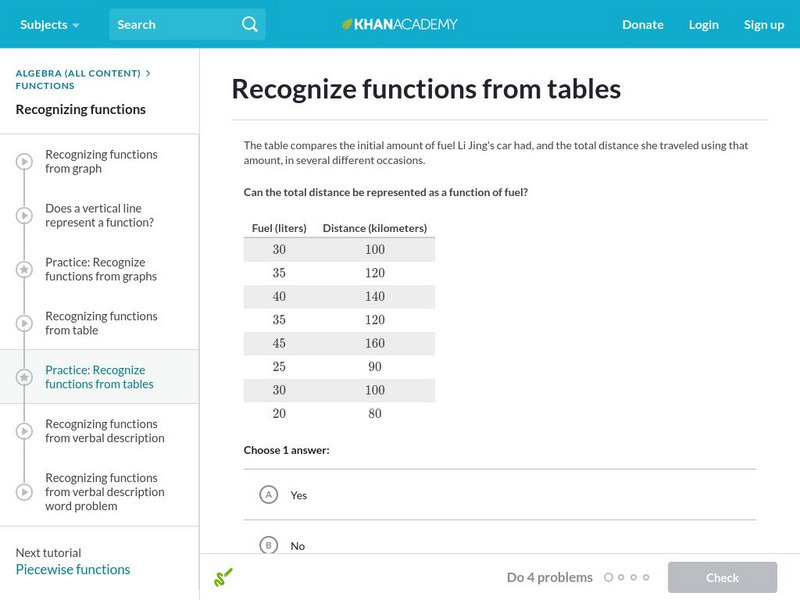The width and height of the screenshot is (800, 600).
Task: Open the scratchpad pencil tool
Action: (223, 577)
